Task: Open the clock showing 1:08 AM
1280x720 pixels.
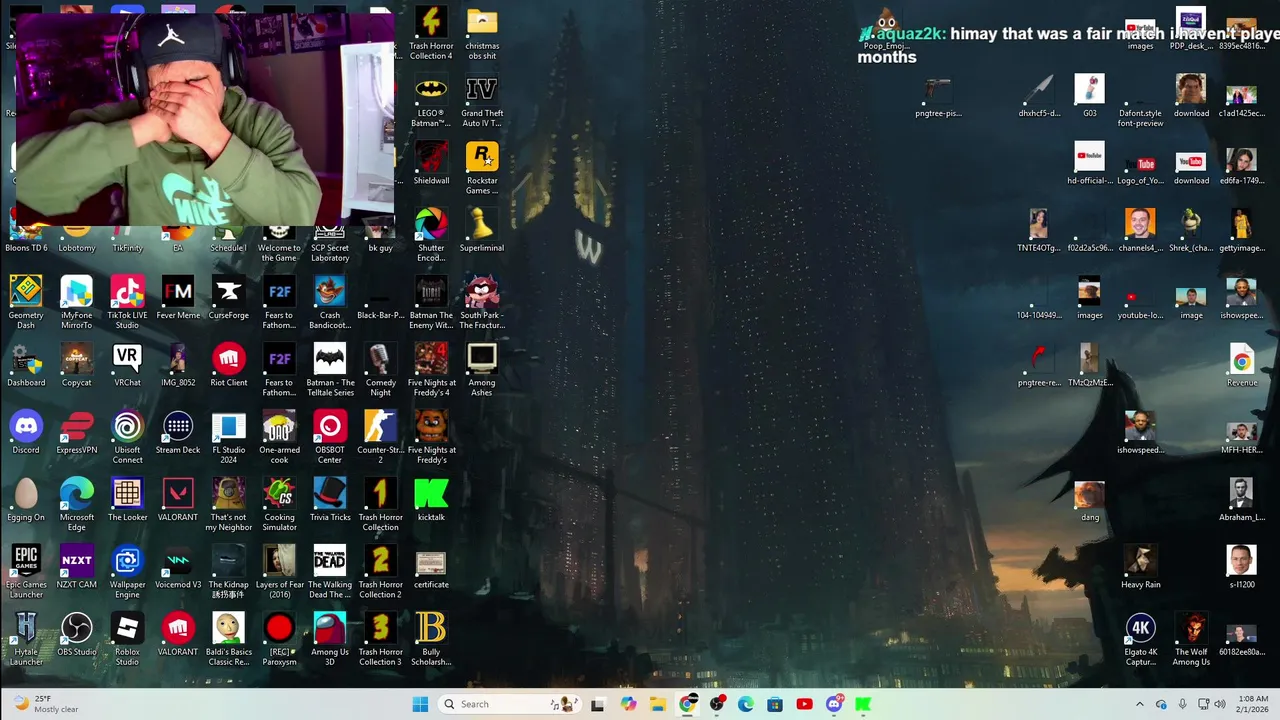Action: tap(1253, 704)
